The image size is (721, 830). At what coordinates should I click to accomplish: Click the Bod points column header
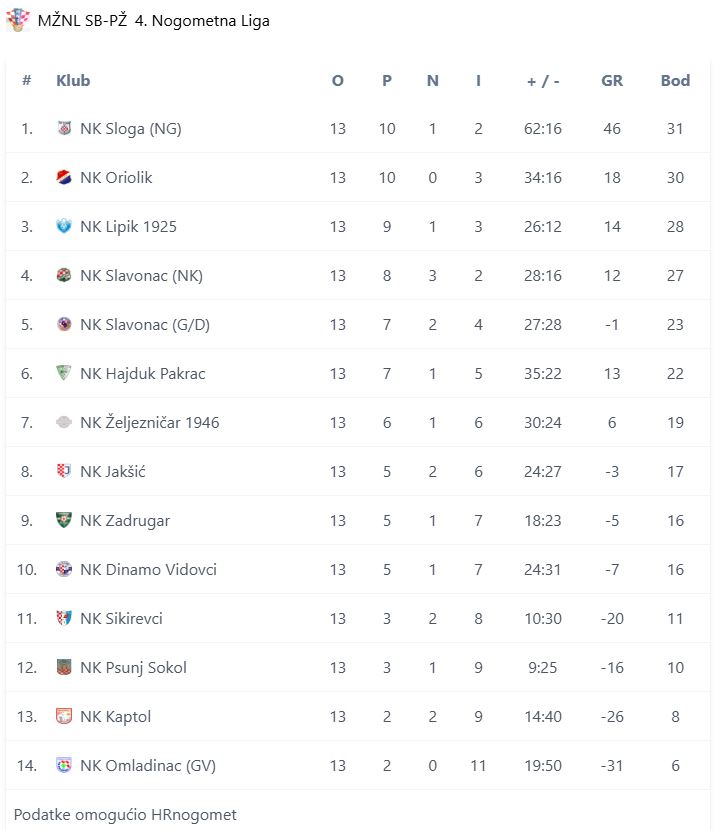pyautogui.click(x=675, y=81)
